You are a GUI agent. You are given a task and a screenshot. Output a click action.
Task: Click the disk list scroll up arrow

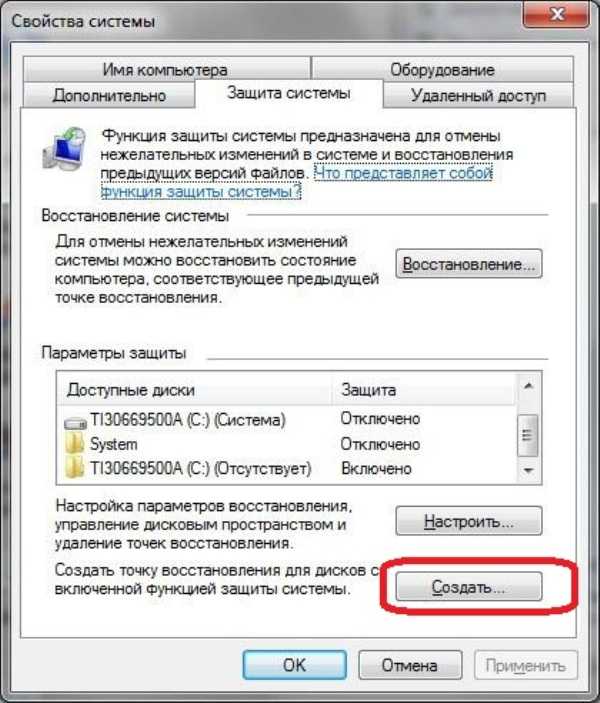529,386
